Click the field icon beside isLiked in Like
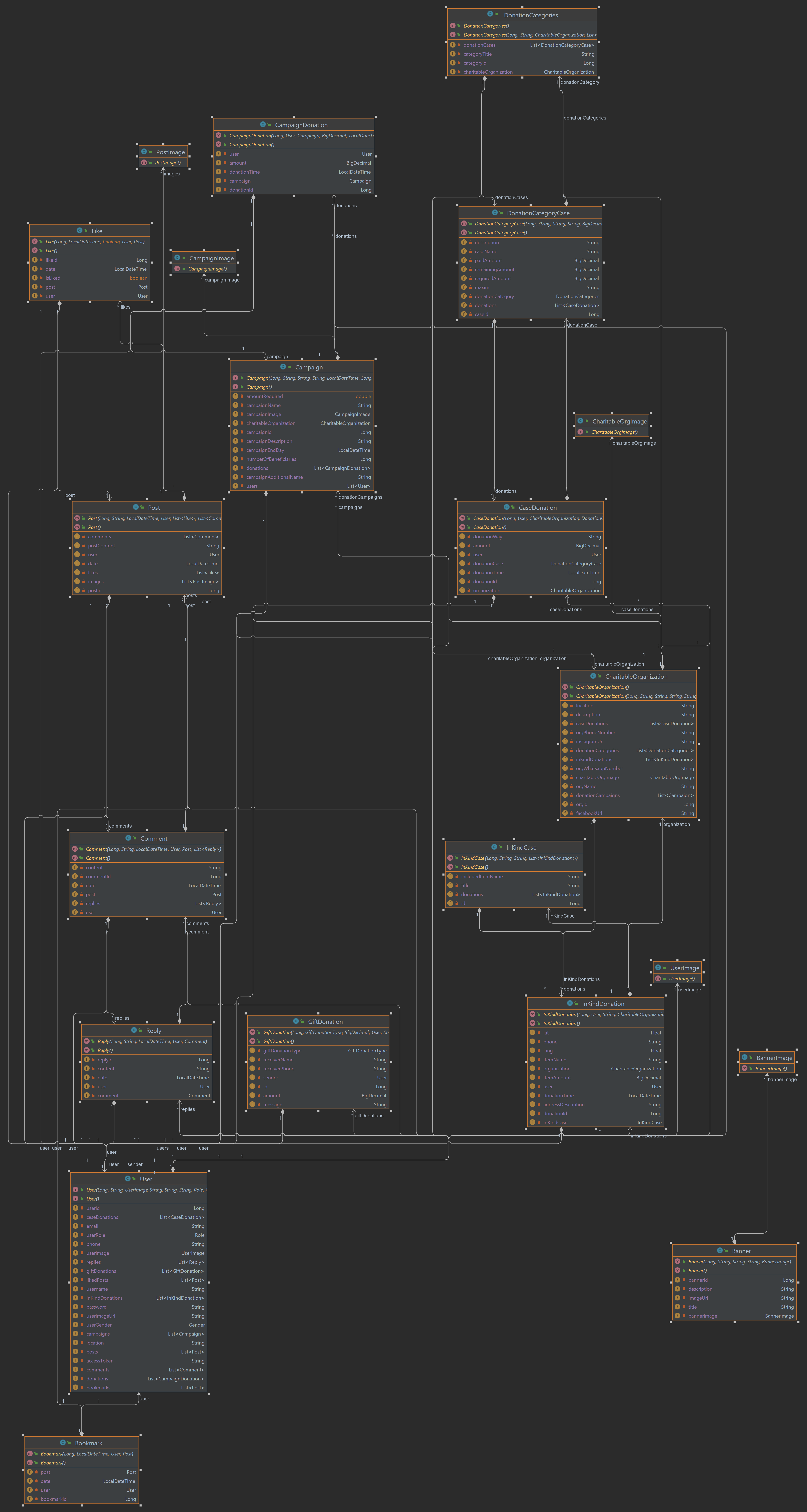The image size is (807, 1512). click(x=35, y=278)
